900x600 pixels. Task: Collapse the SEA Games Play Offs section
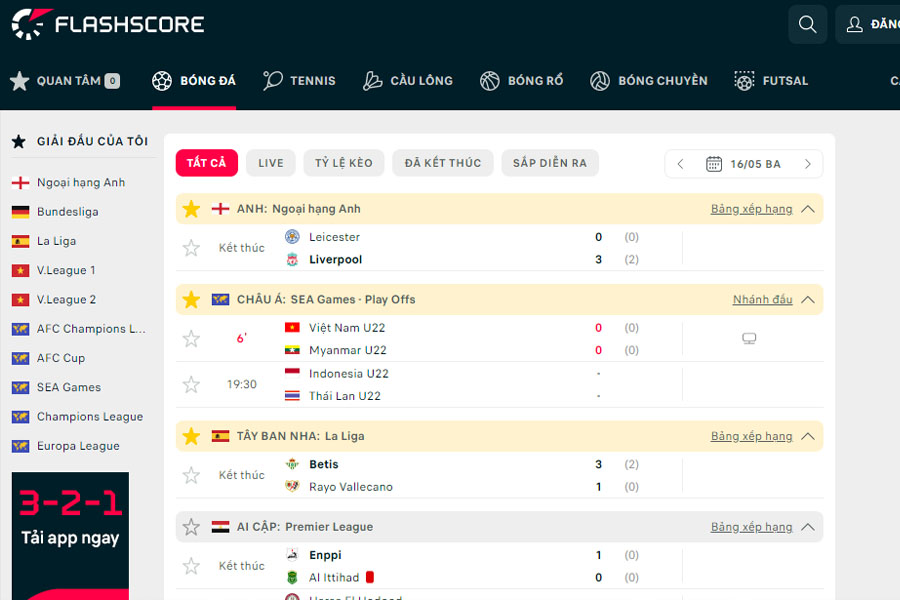pos(808,299)
